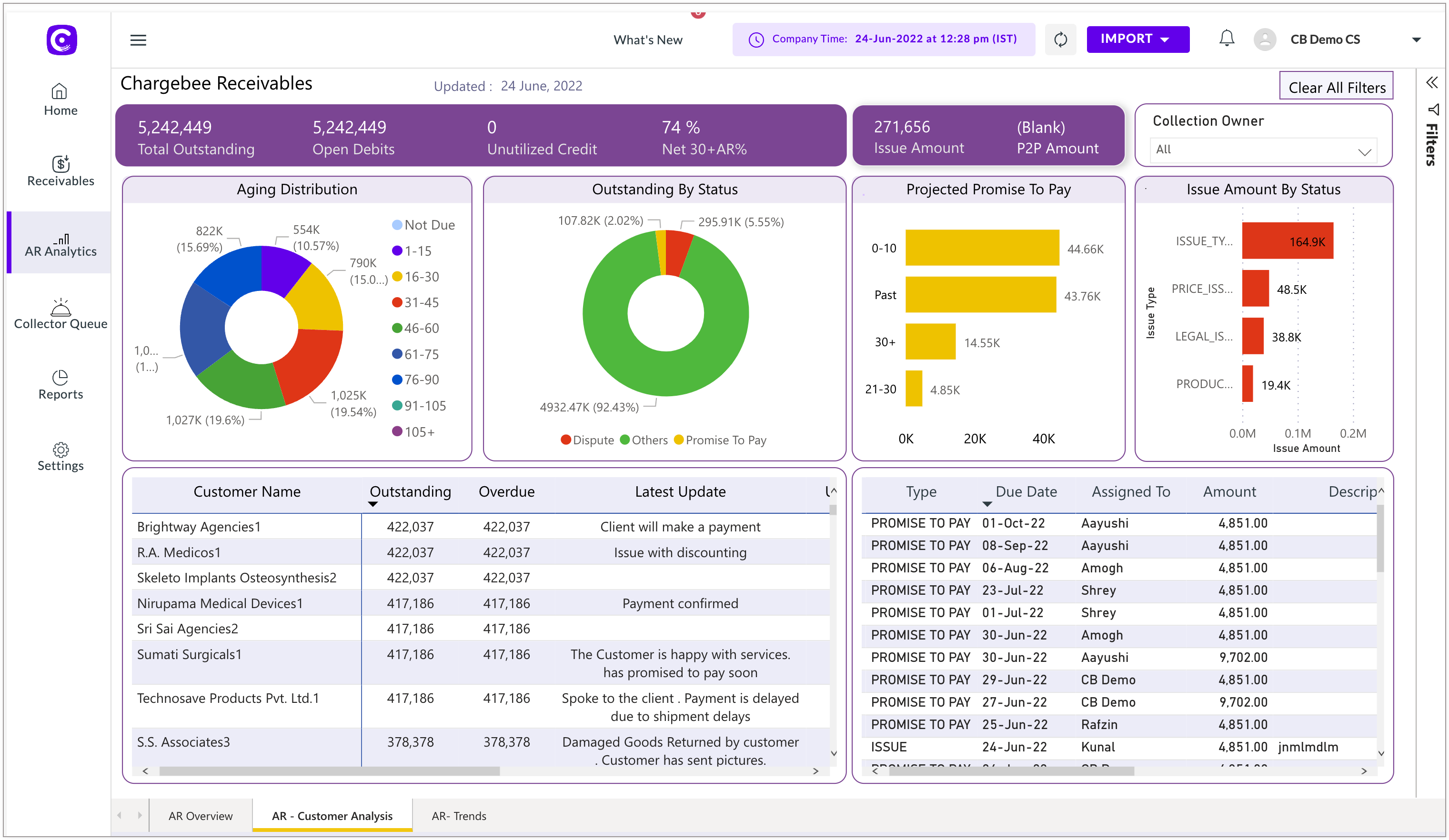Open Collection Owner All dropdown

[1263, 150]
